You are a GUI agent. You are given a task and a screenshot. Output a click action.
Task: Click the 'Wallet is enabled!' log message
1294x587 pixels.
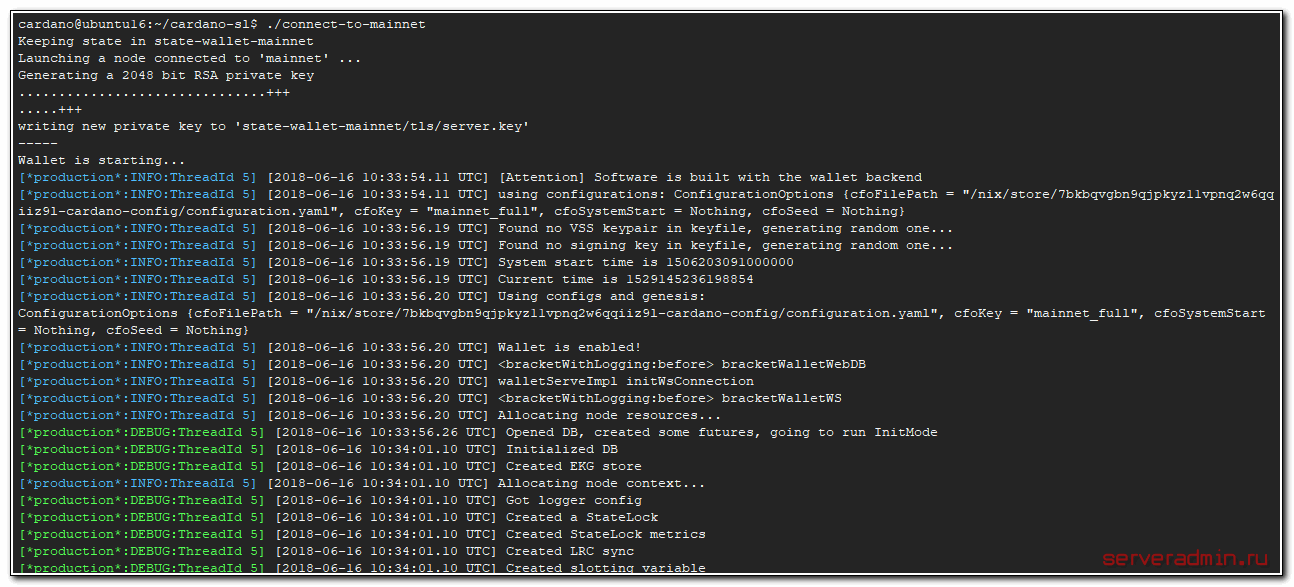pyautogui.click(x=570, y=347)
